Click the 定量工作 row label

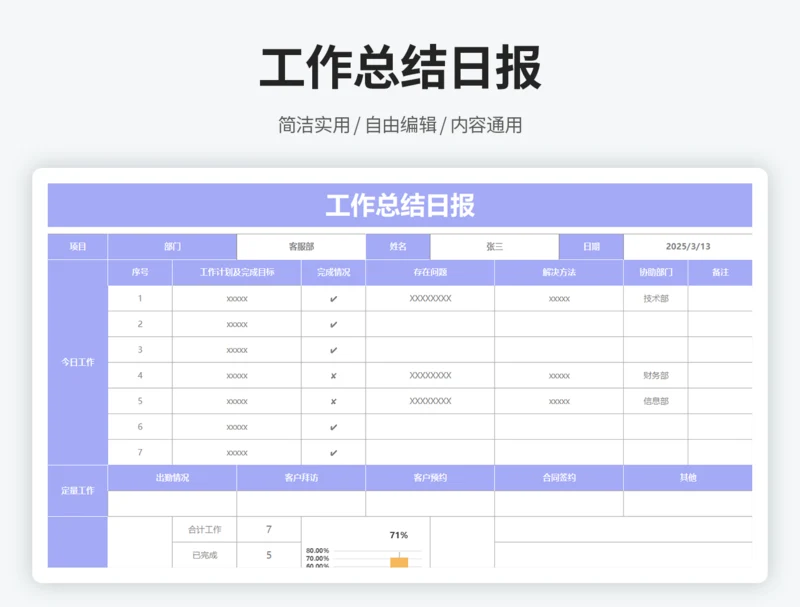point(78,491)
